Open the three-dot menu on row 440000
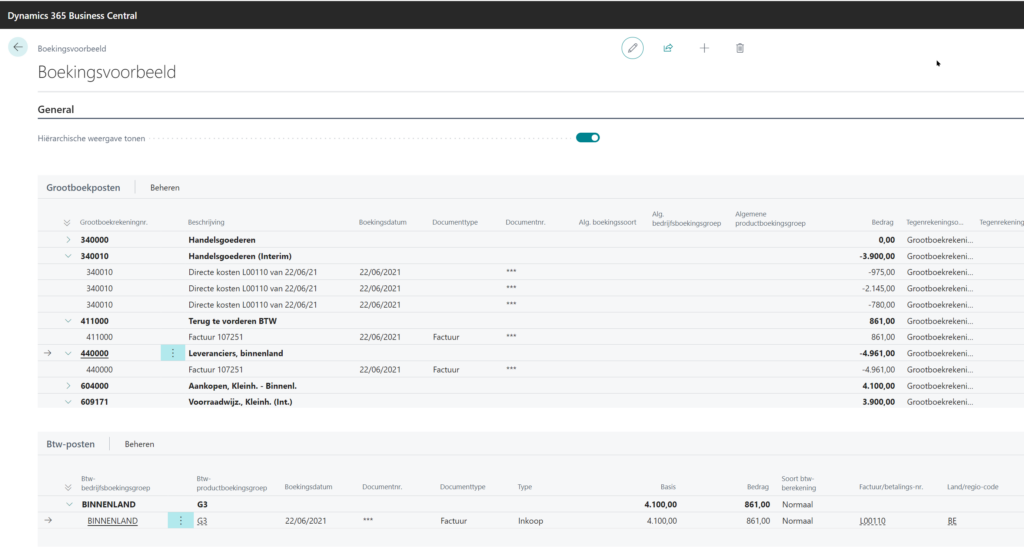This screenshot has height=560, width=1024. pyautogui.click(x=173, y=353)
